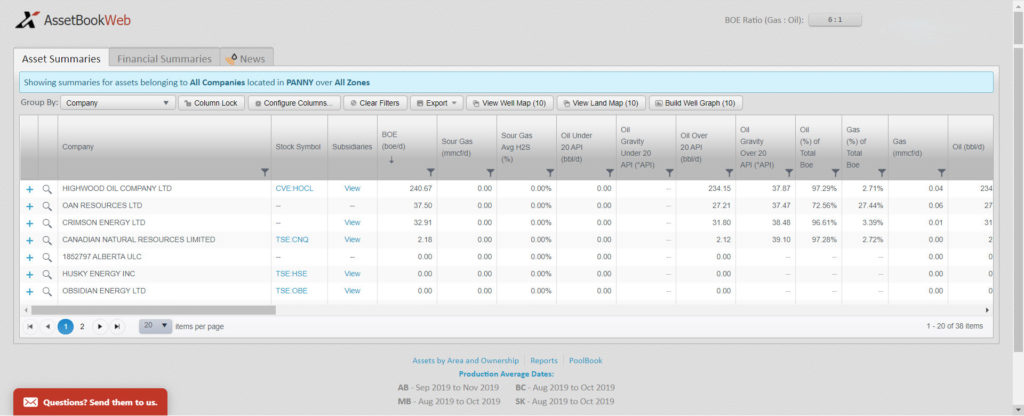Filter the Oil (%) of Total Boe column
Screen dimensions: 1024x416
pyautogui.click(x=835, y=172)
